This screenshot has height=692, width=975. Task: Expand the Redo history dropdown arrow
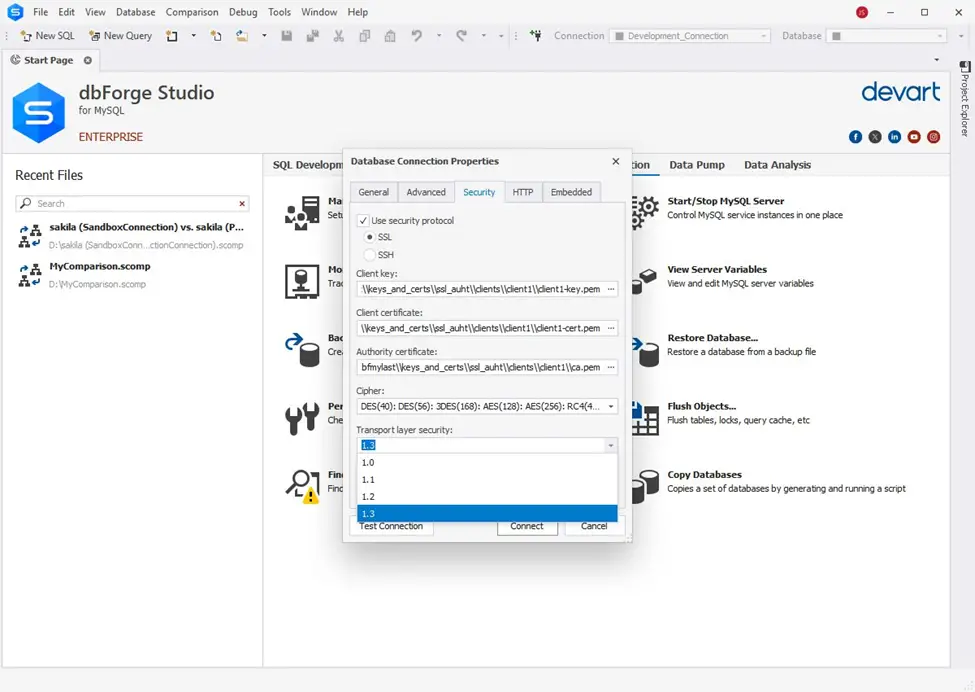point(484,36)
